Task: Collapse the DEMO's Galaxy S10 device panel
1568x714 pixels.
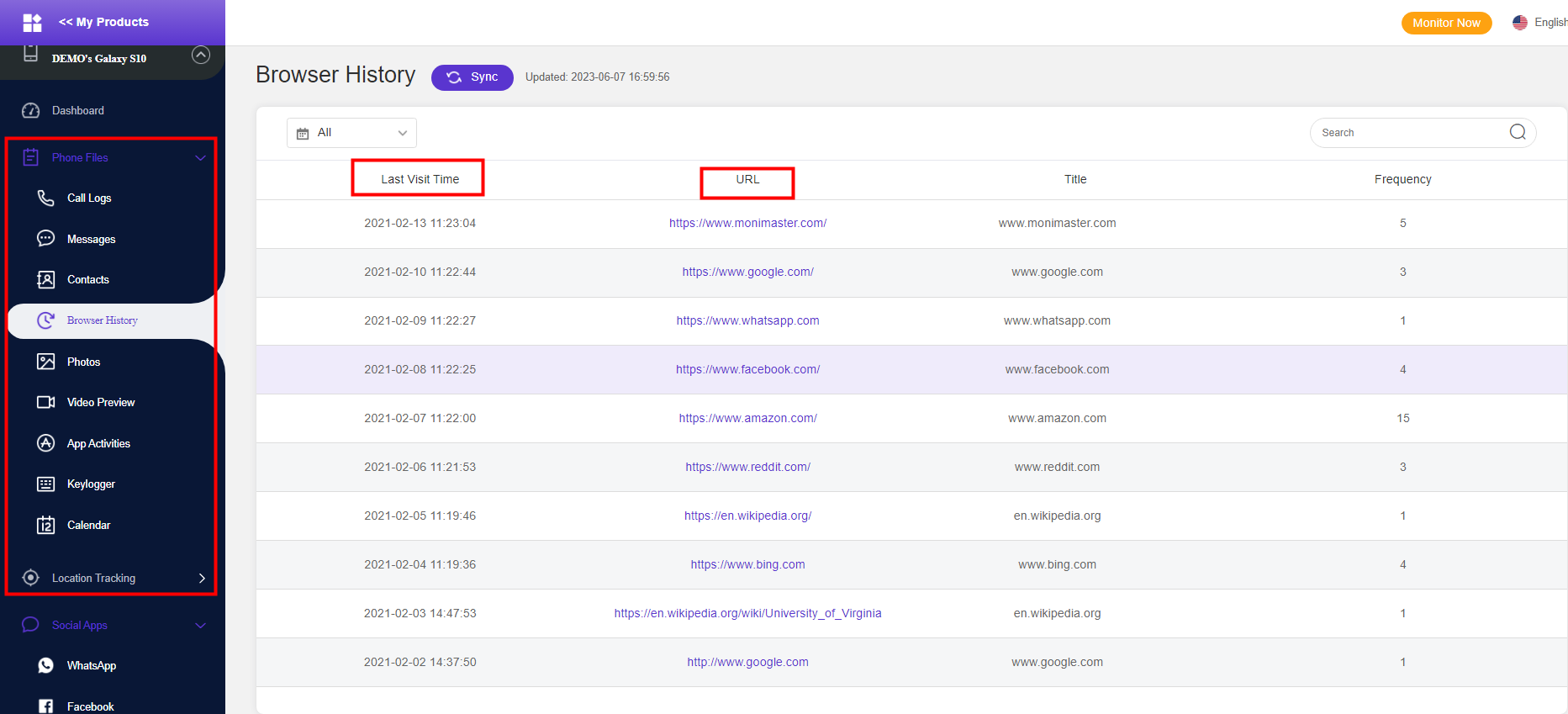Action: coord(200,56)
